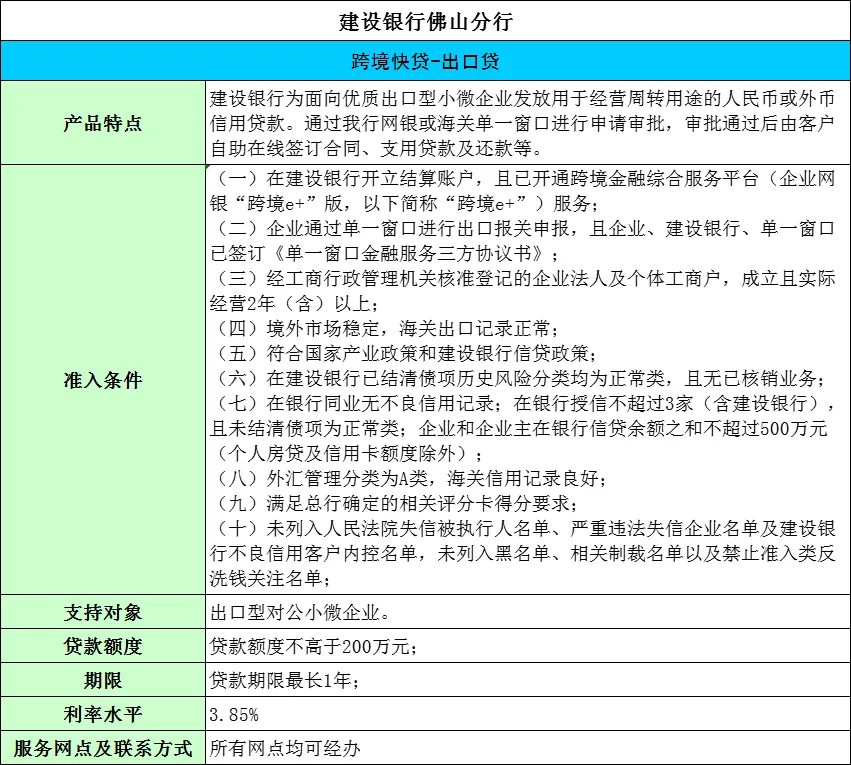Viewport: 851px width, 765px height.
Task: Select the title cell 建设银行佛山分行
Action: [426, 21]
